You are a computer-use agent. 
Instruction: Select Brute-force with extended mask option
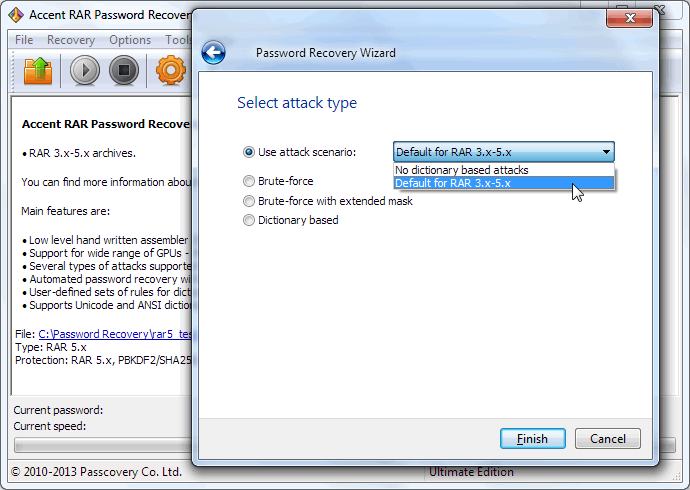(x=249, y=201)
